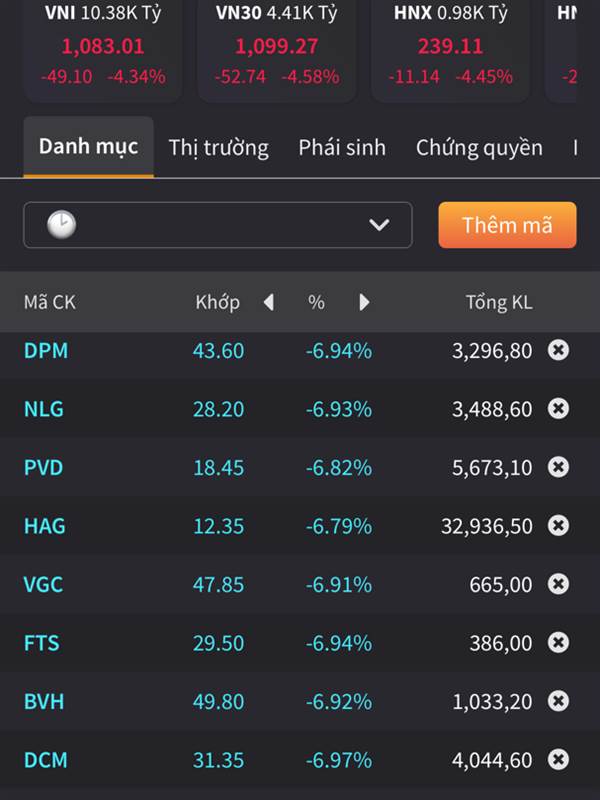Remove HAG from the watchlist
The width and height of the screenshot is (600, 800).
558,525
